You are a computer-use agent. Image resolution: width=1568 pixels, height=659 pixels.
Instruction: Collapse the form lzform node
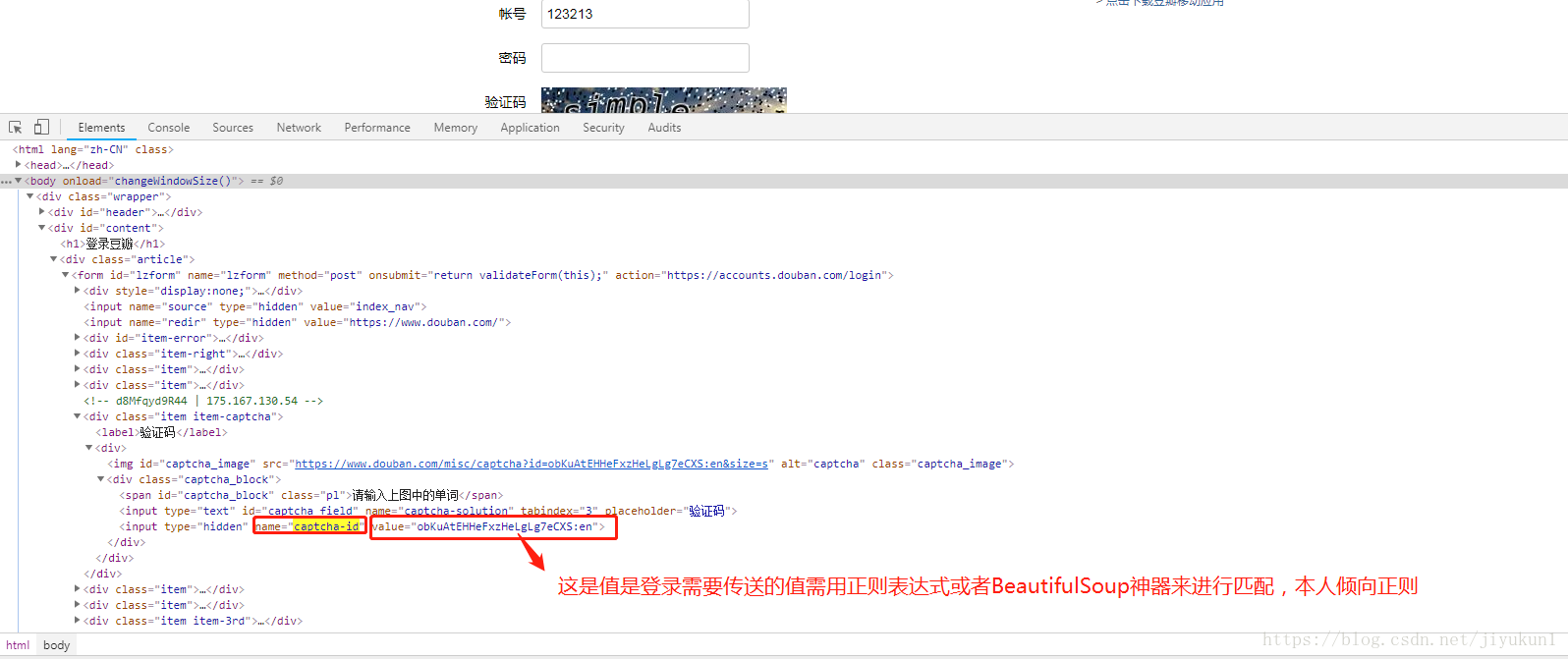(x=66, y=275)
